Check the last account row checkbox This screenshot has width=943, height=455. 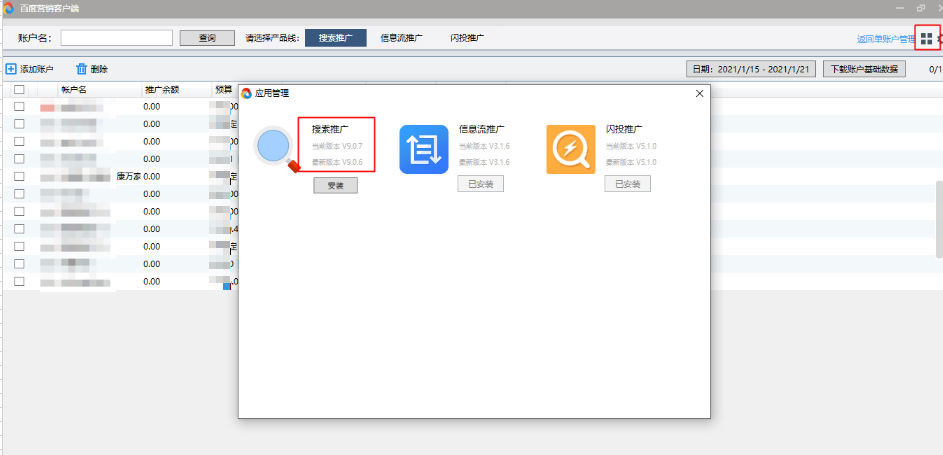tap(19, 282)
